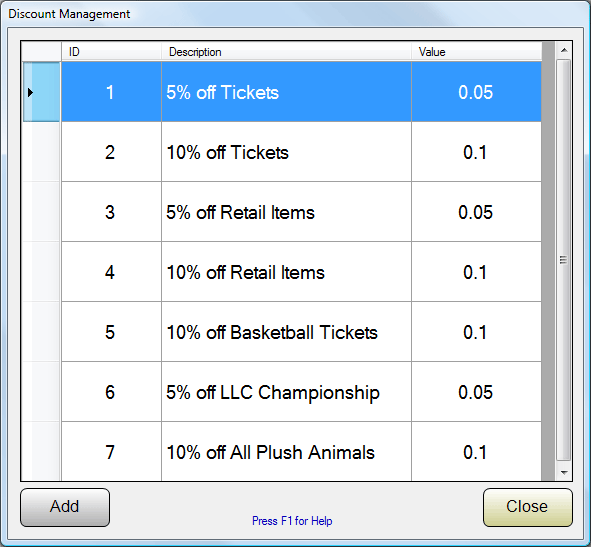Click the scrollbar down arrow
This screenshot has width=591, height=547.
pyautogui.click(x=564, y=472)
